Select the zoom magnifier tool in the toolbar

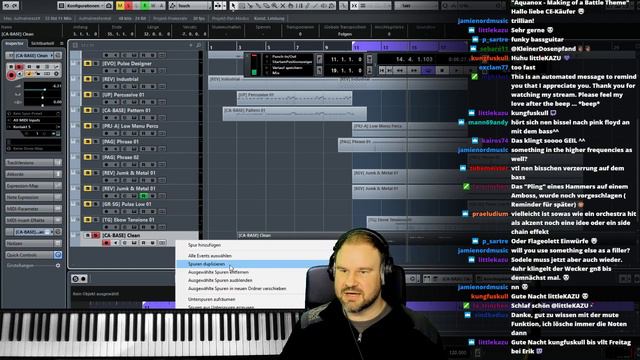point(274,6)
